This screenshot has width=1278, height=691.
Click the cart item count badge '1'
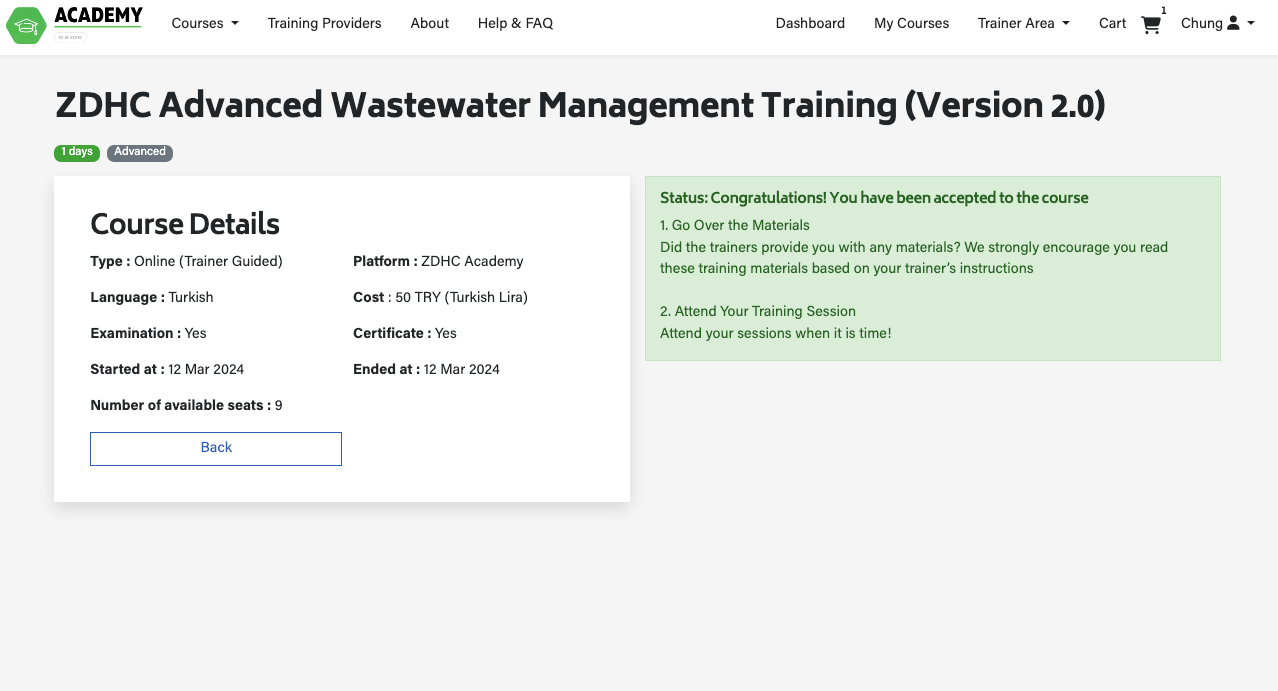(x=1163, y=11)
